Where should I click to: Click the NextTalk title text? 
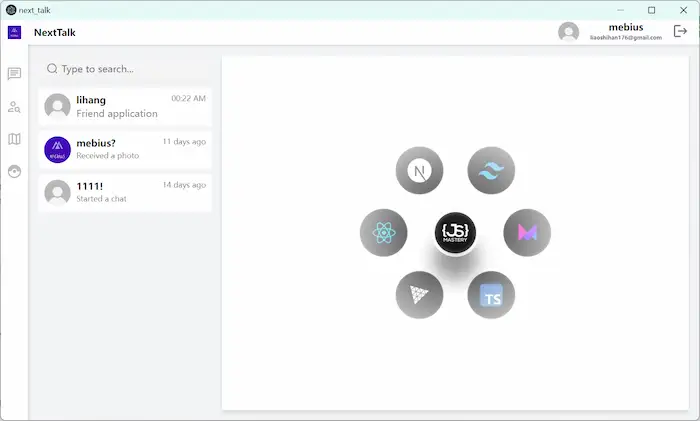54,33
